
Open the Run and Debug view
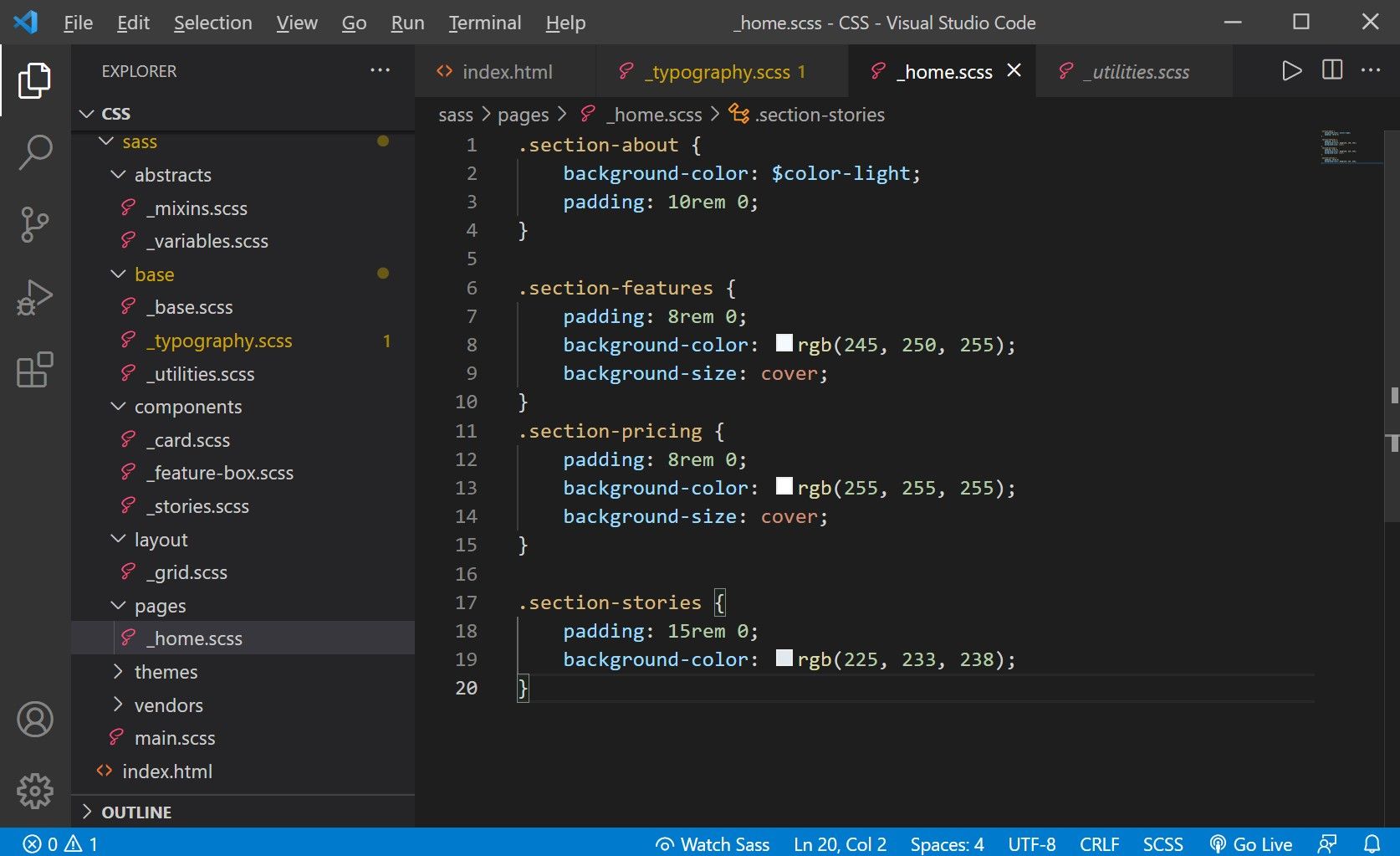[x=34, y=297]
